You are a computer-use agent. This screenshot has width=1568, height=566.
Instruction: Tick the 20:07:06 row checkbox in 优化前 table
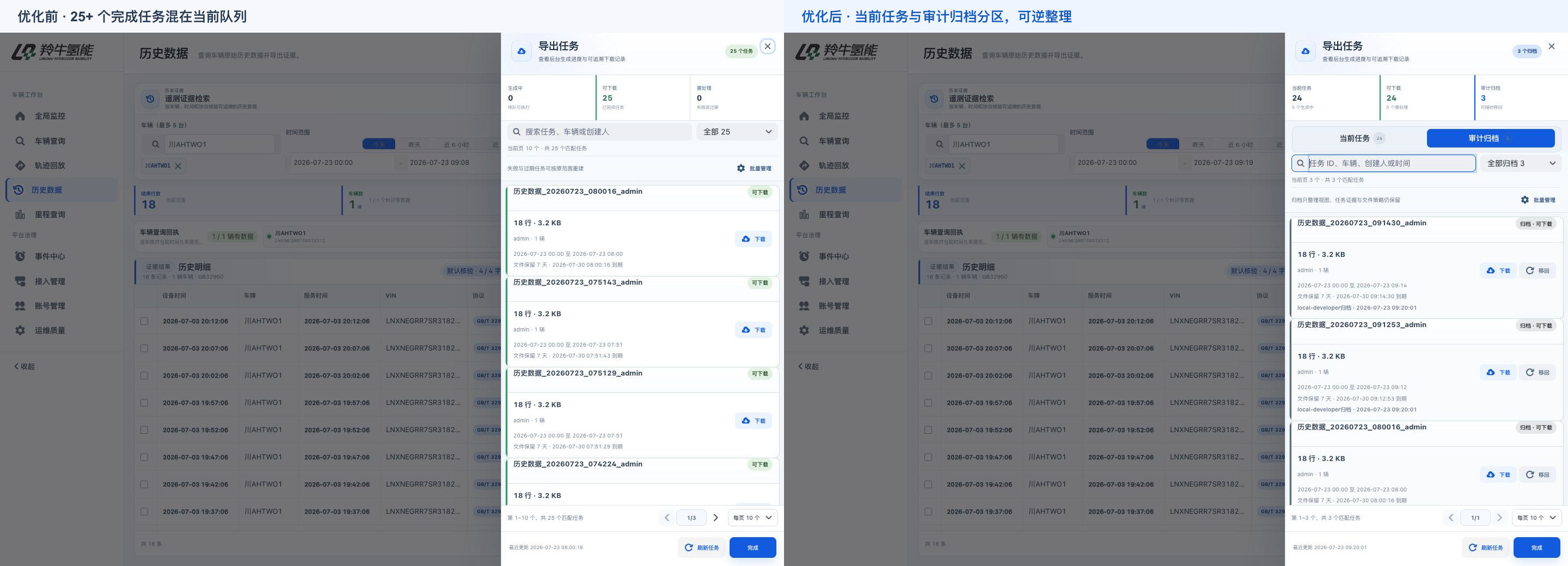(144, 349)
